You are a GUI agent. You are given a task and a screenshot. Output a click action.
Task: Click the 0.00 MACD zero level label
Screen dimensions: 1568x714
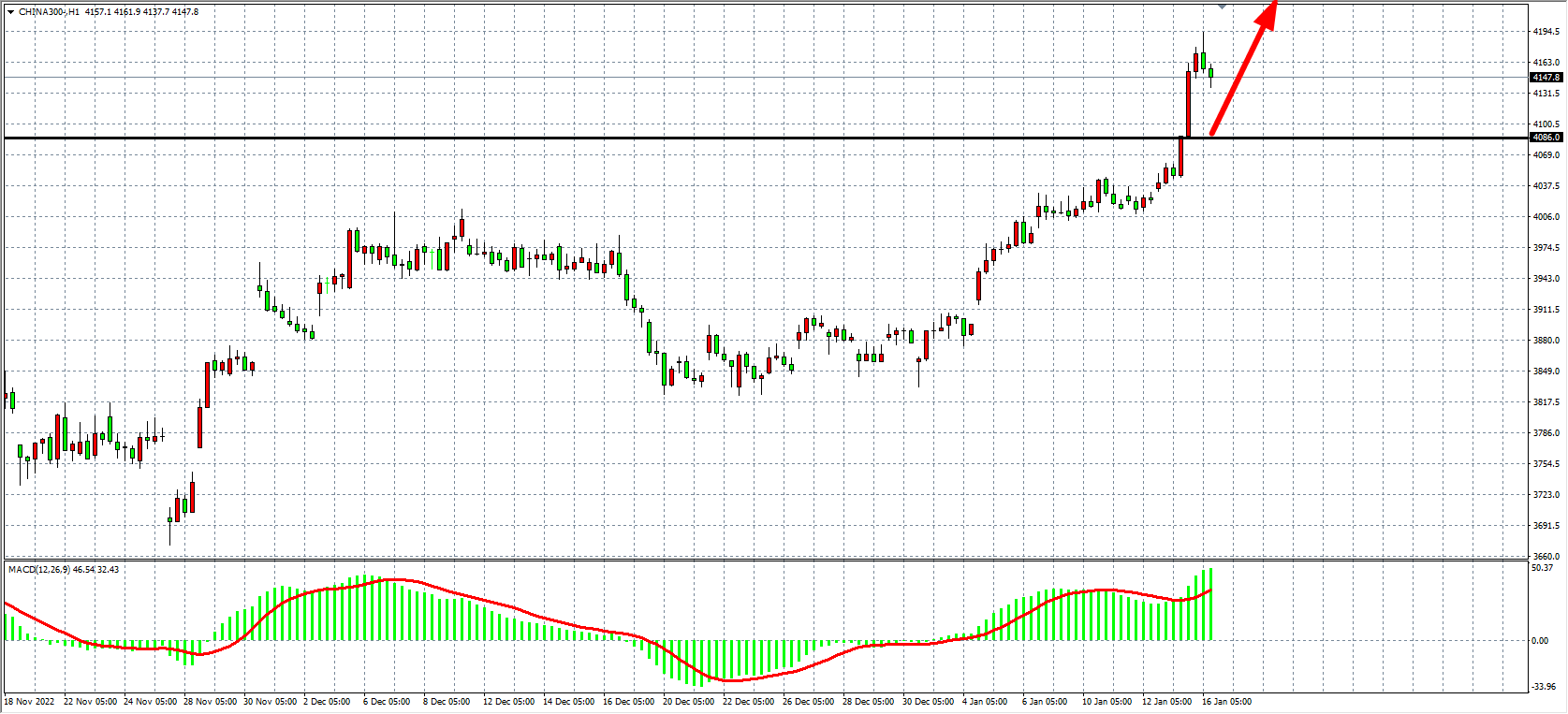(1540, 641)
